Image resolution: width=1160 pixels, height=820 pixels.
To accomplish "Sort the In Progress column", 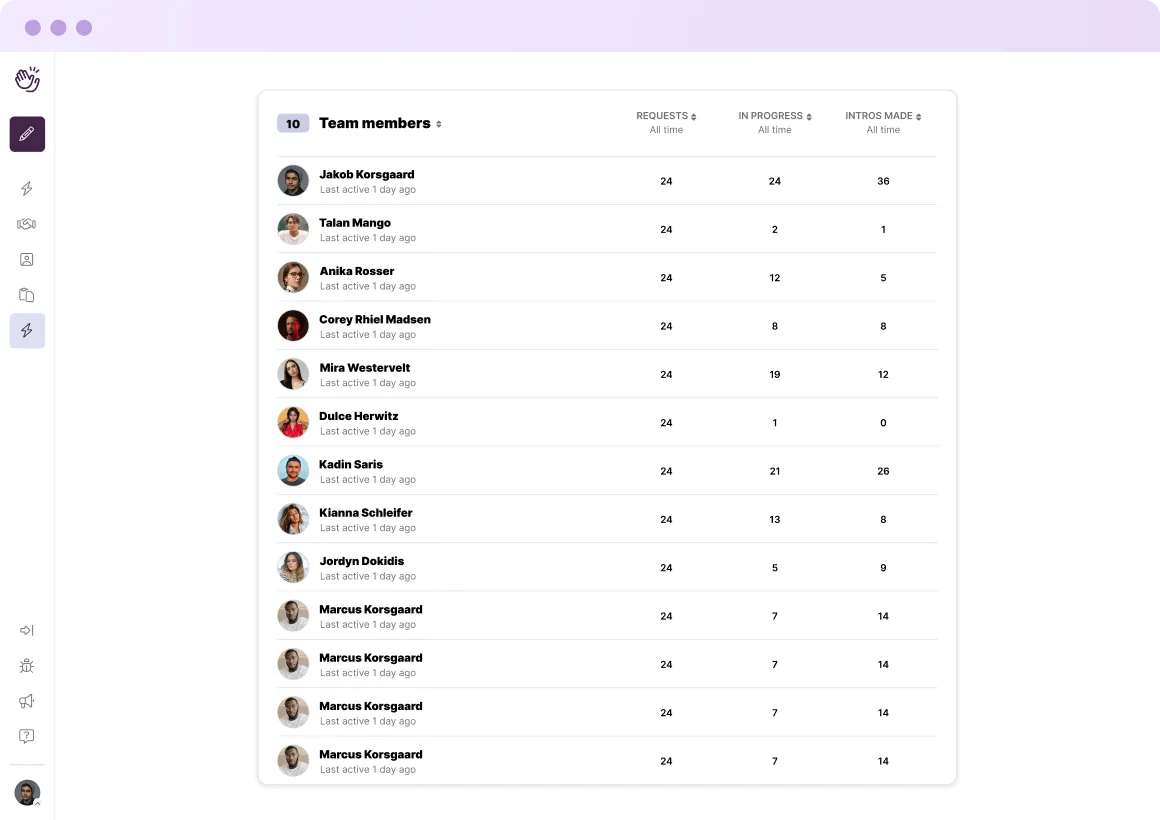I will [x=809, y=117].
